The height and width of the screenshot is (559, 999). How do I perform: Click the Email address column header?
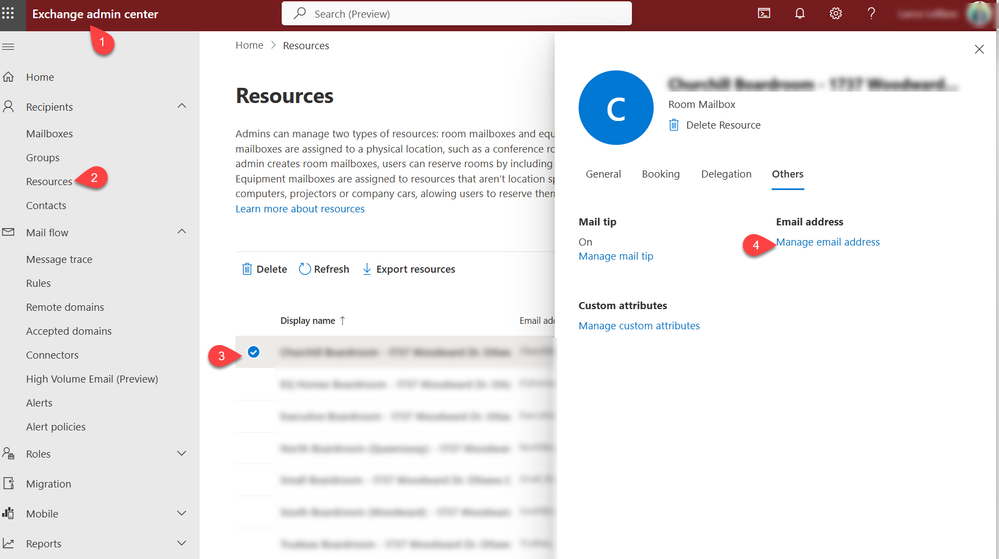pyautogui.click(x=537, y=321)
